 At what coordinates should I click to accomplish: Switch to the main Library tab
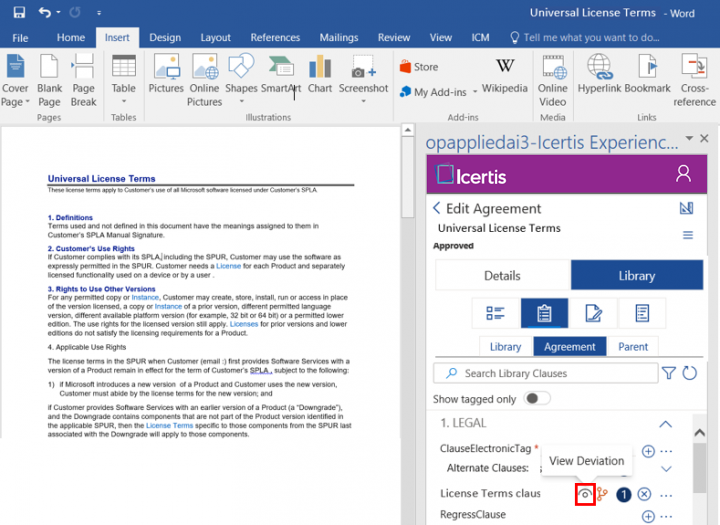tap(636, 276)
